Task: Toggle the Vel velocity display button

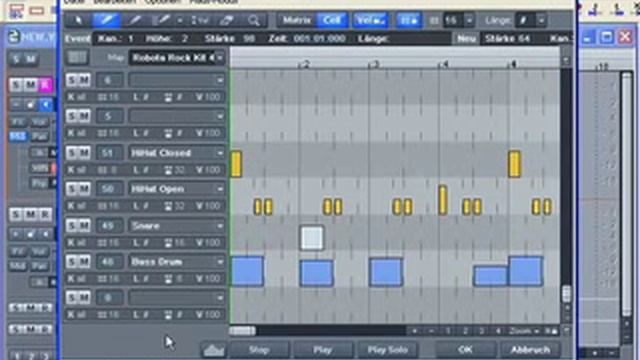Action: tap(370, 20)
